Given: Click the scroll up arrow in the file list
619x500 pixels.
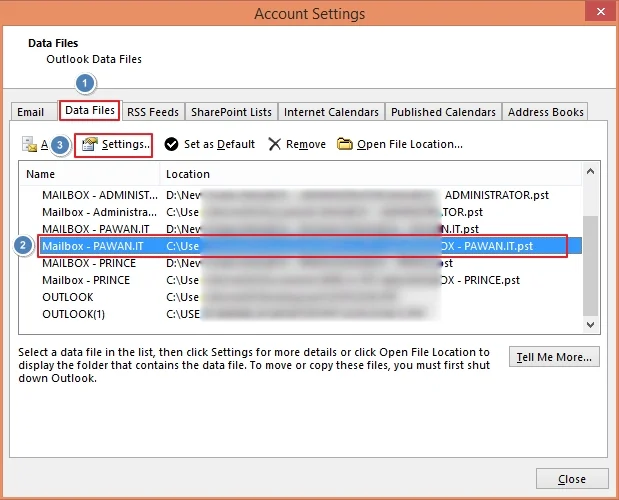Looking at the screenshot, I should (x=590, y=175).
